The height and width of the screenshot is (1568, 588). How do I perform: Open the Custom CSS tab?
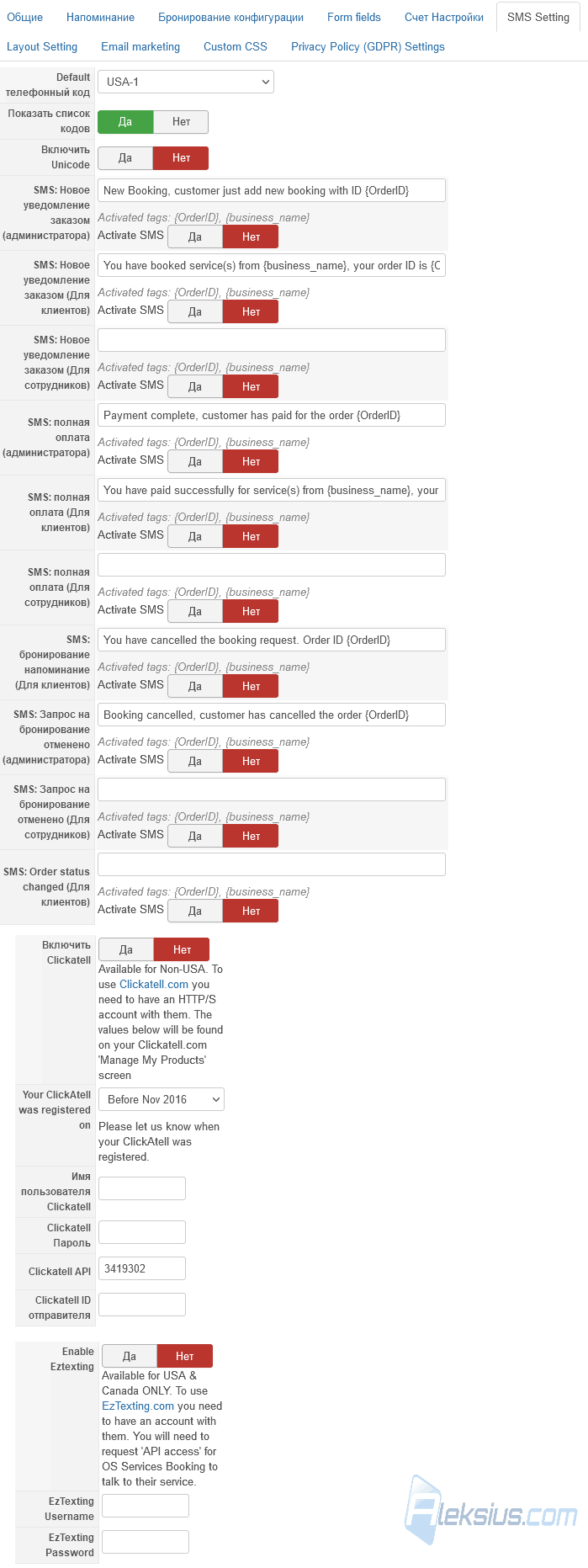tap(236, 46)
